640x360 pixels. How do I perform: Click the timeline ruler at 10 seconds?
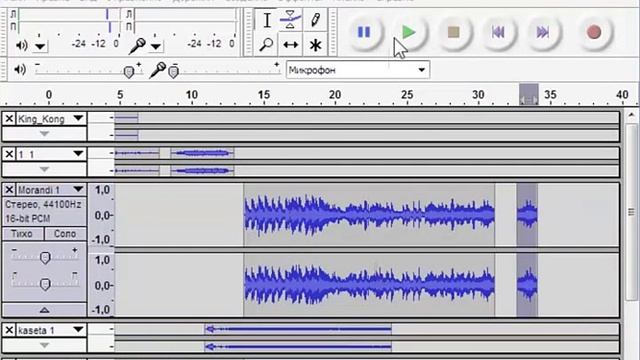(x=192, y=95)
